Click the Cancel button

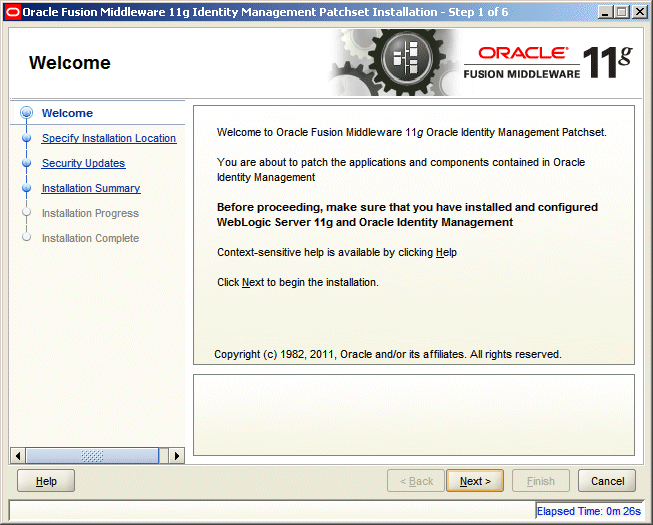[607, 481]
